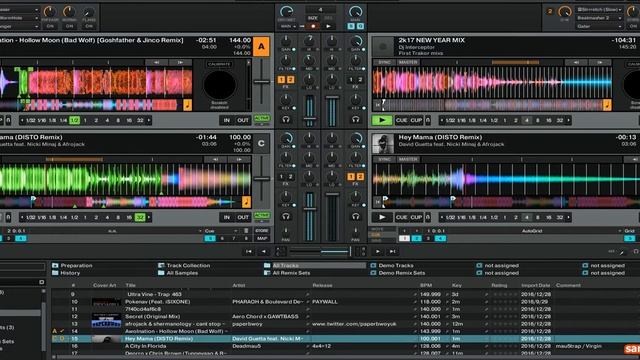Adjust the deck A tempo fader
The image size is (640, 360).
pyautogui.click(x=261, y=82)
